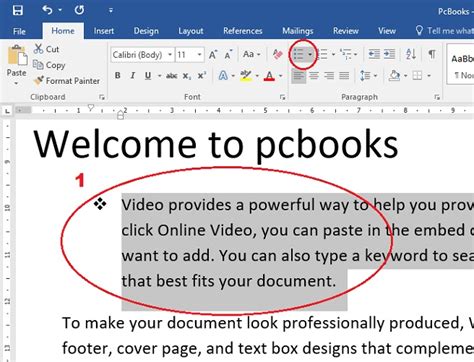The height and width of the screenshot is (362, 474).
Task: Save the document from Quick Access Toolbar
Action: (x=18, y=10)
